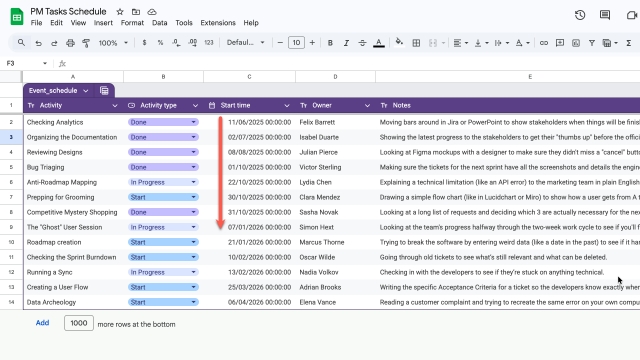
Task: Decrease font size with minus button
Action: pos(280,42)
